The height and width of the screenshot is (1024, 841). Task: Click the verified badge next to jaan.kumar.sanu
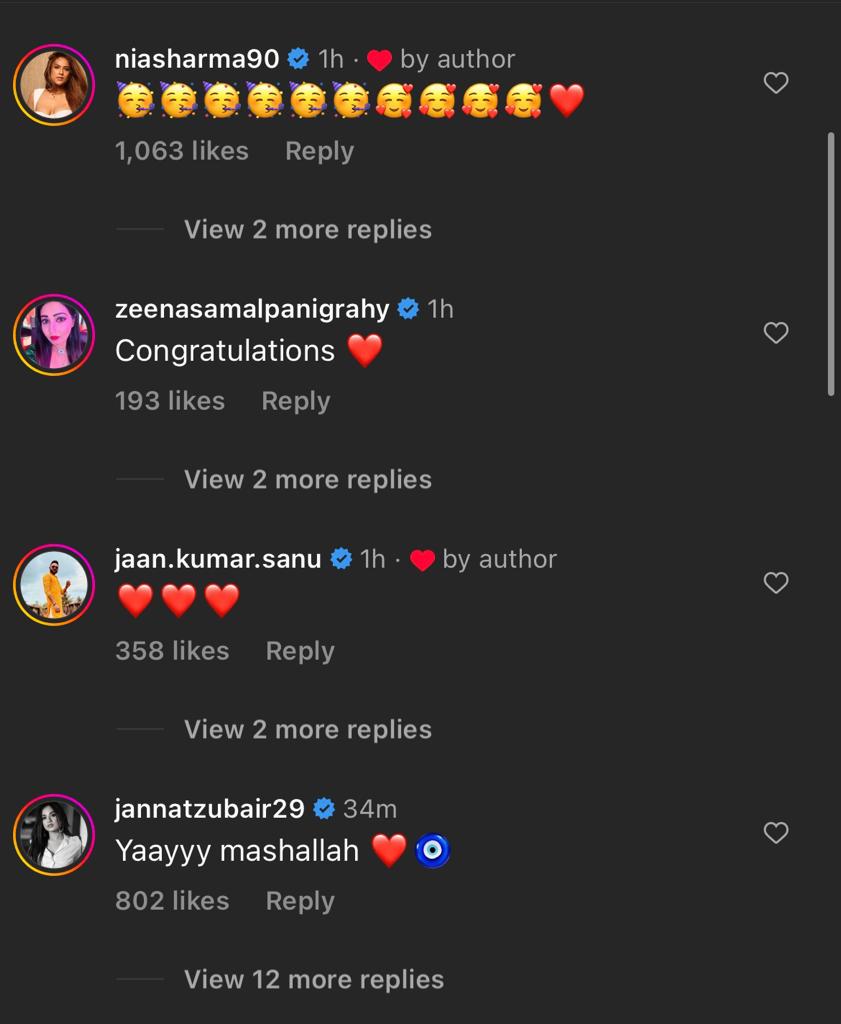pos(341,559)
